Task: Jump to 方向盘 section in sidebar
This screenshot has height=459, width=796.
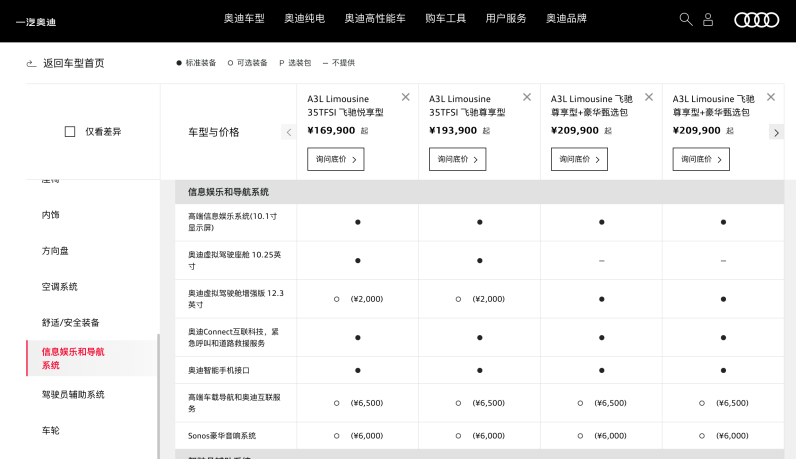Action: coord(55,251)
